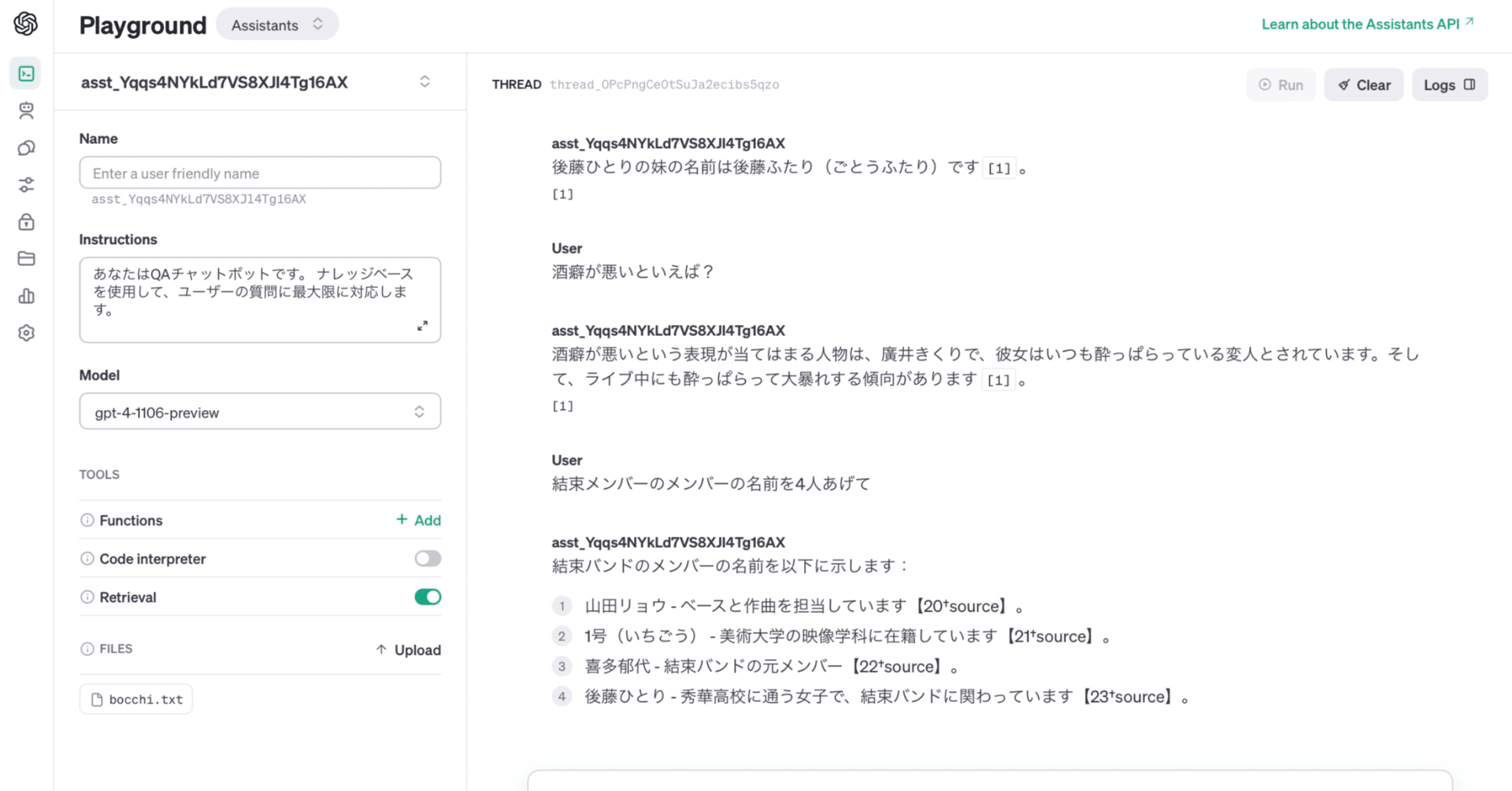Open the assistant selector chevron
Screen dimensions: 1512x791
pyautogui.click(x=424, y=81)
